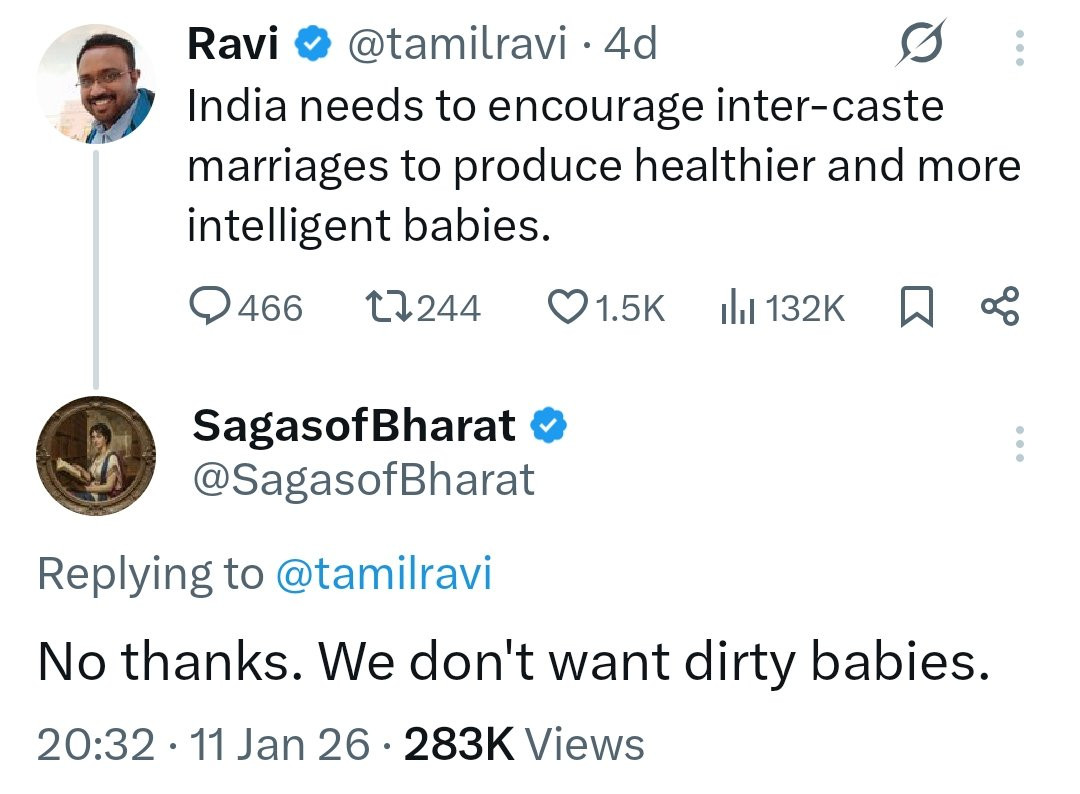The height and width of the screenshot is (794, 1080).
Task: Open Ravi's profile picture
Action: (95, 86)
